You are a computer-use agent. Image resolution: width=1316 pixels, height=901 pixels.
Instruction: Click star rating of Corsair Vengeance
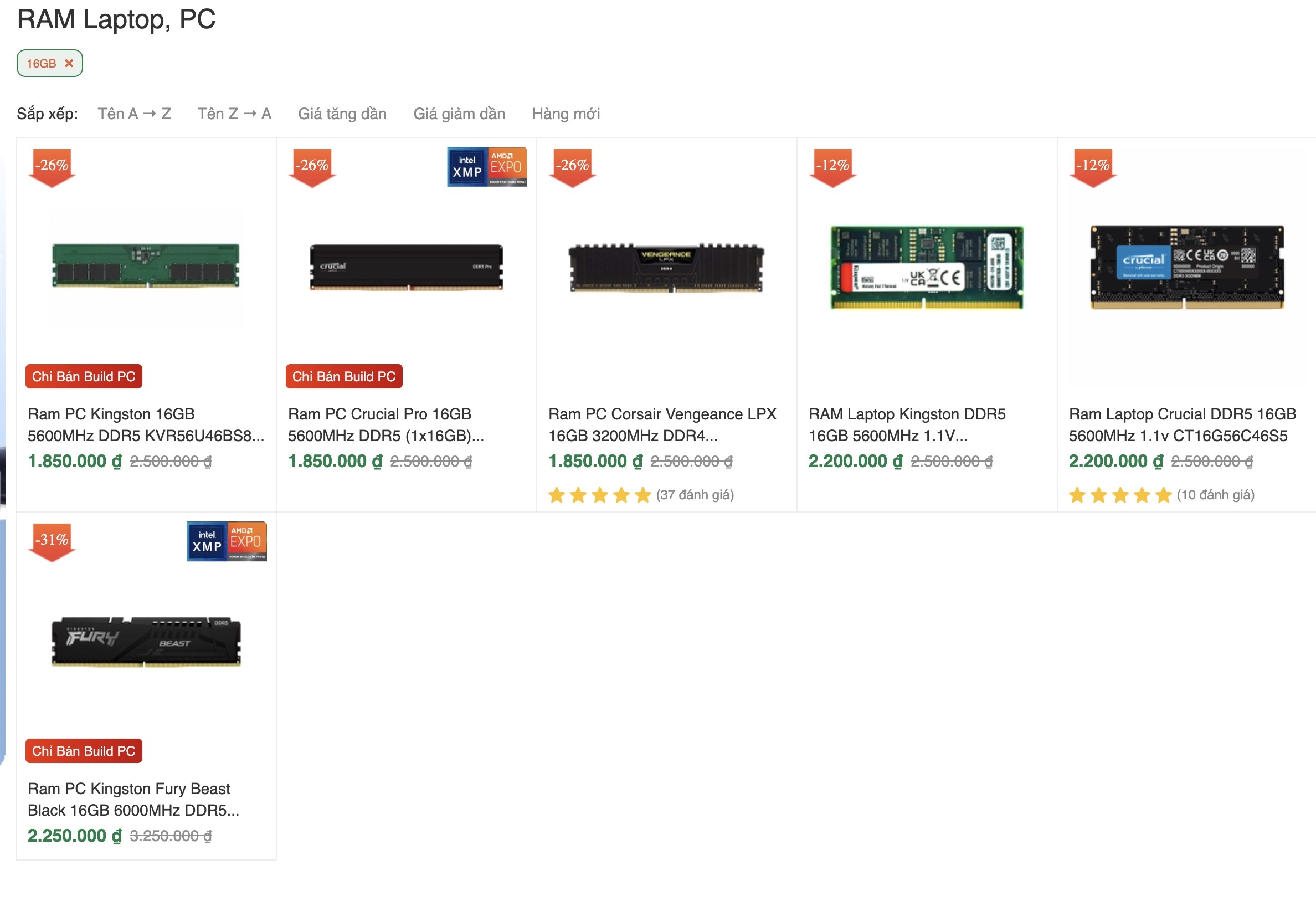pyautogui.click(x=599, y=495)
